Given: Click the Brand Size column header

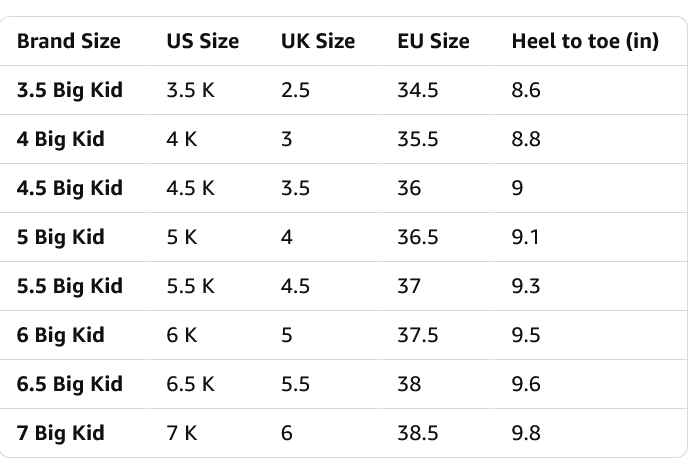Looking at the screenshot, I should [x=68, y=41].
